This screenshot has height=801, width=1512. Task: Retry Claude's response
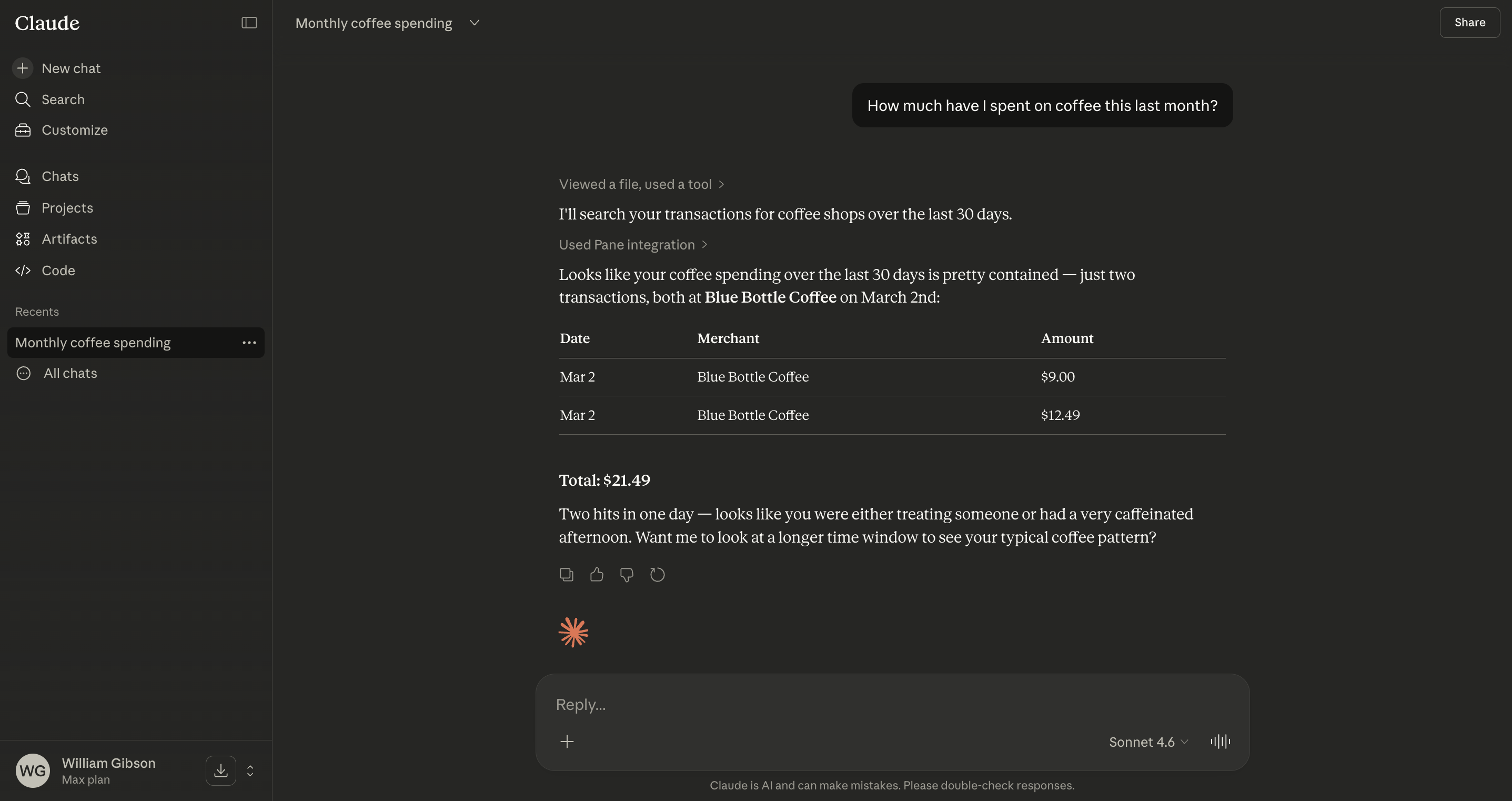tap(657, 574)
